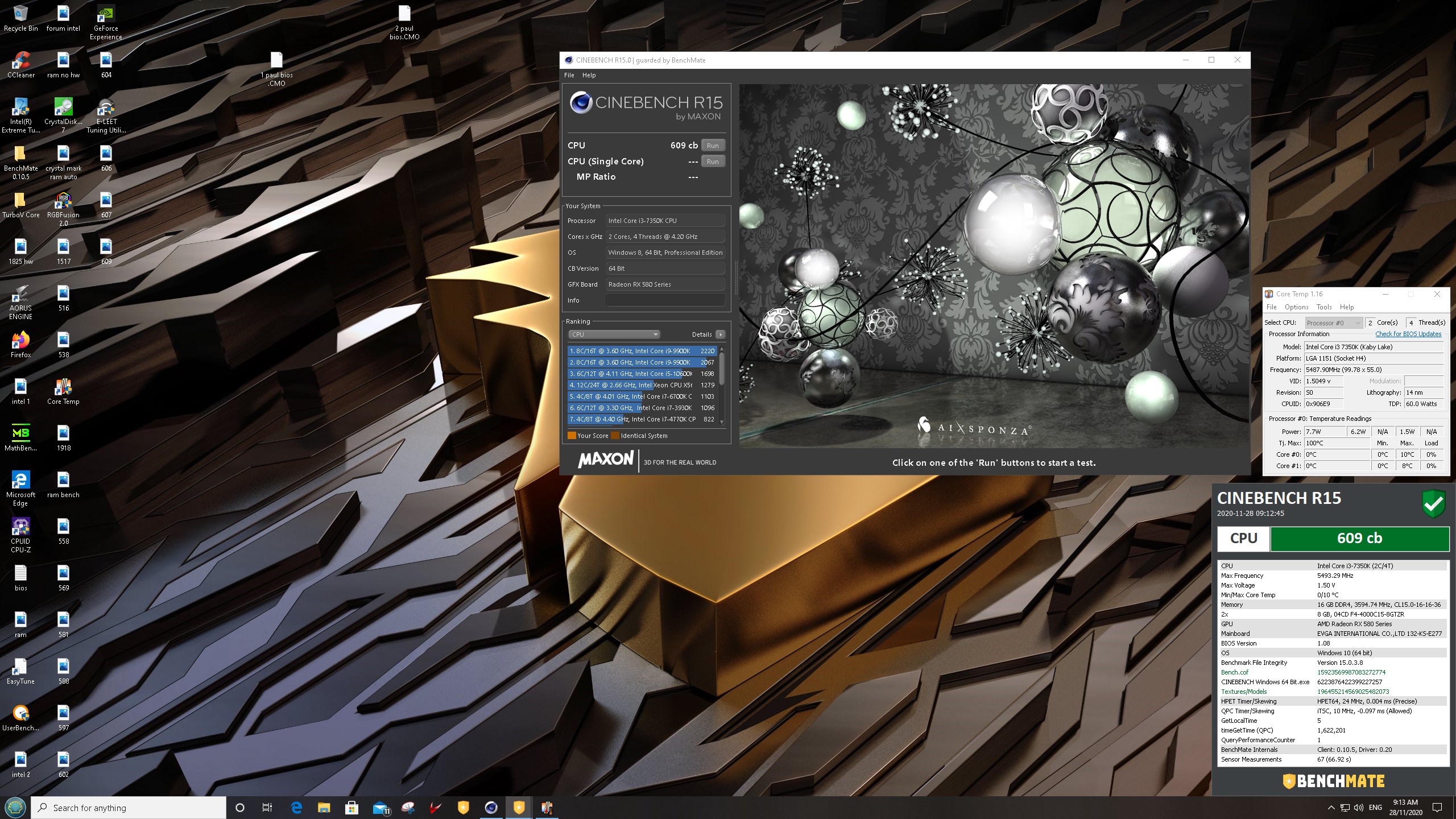Open the Mail app in the taskbar
1456x819 pixels.
(381, 808)
